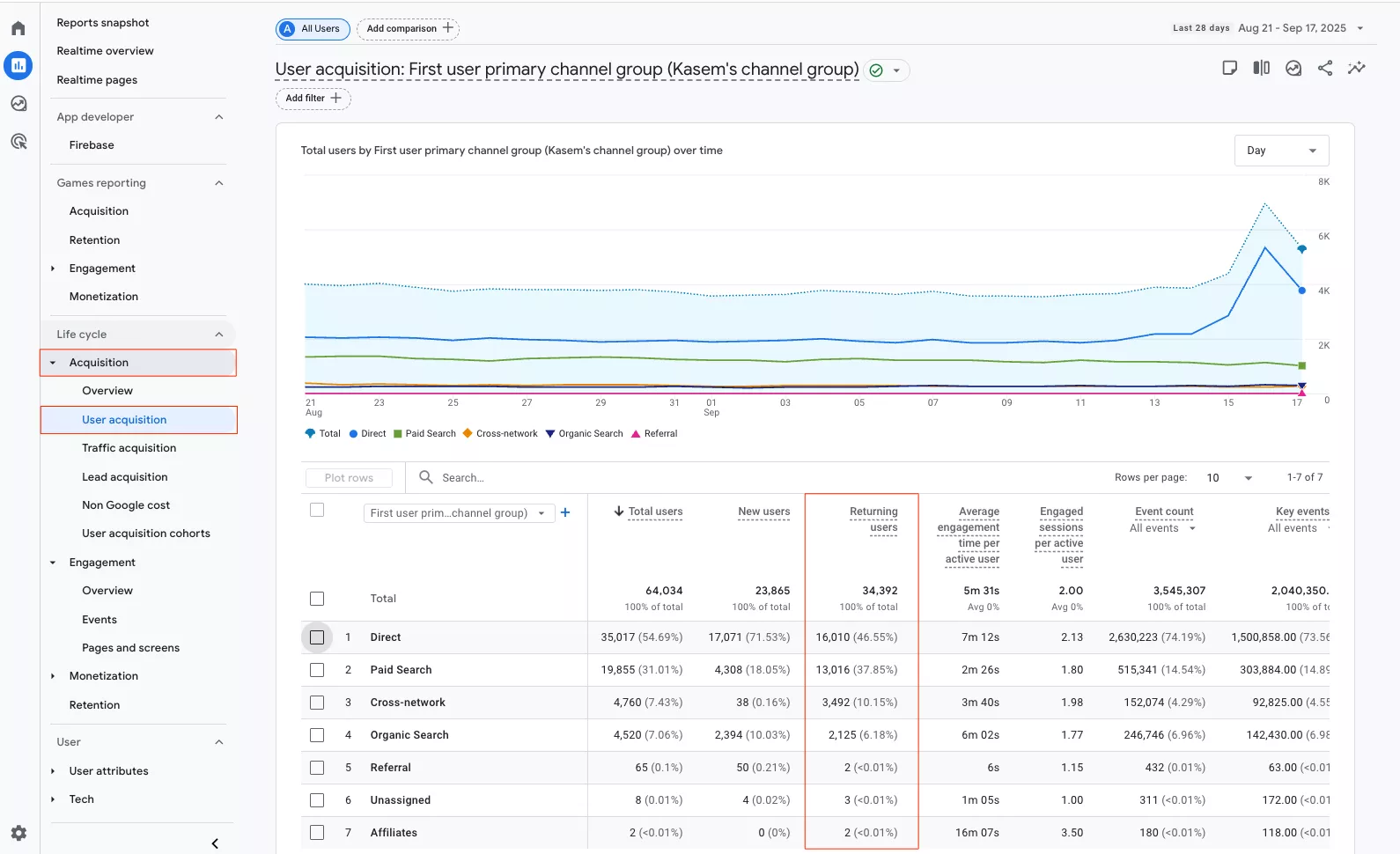Check the Direct row checkbox
This screenshot has width=1400, height=854.
[317, 637]
